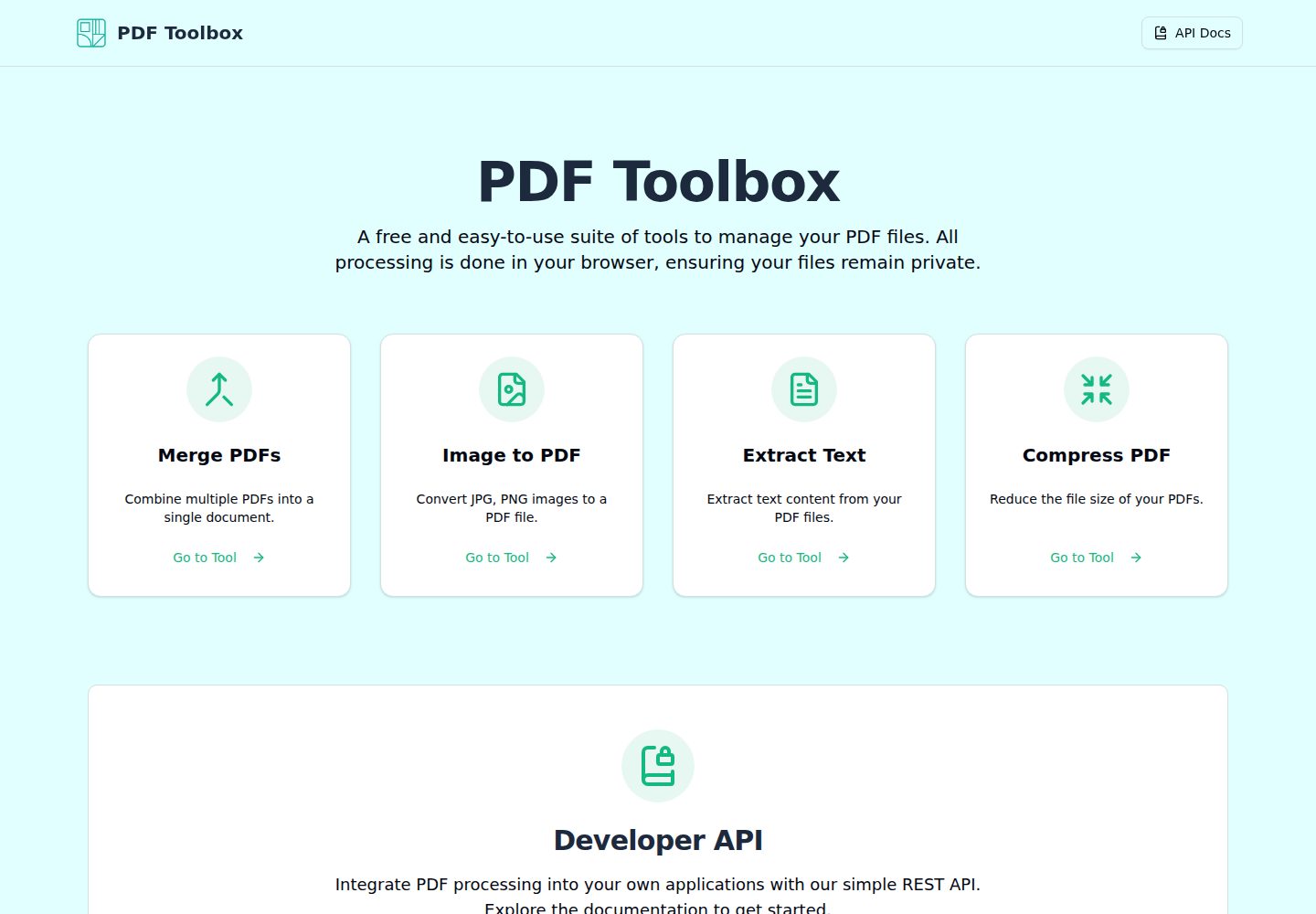This screenshot has height=914, width=1316.
Task: Click the Merge PDFs card title
Action: tap(219, 455)
